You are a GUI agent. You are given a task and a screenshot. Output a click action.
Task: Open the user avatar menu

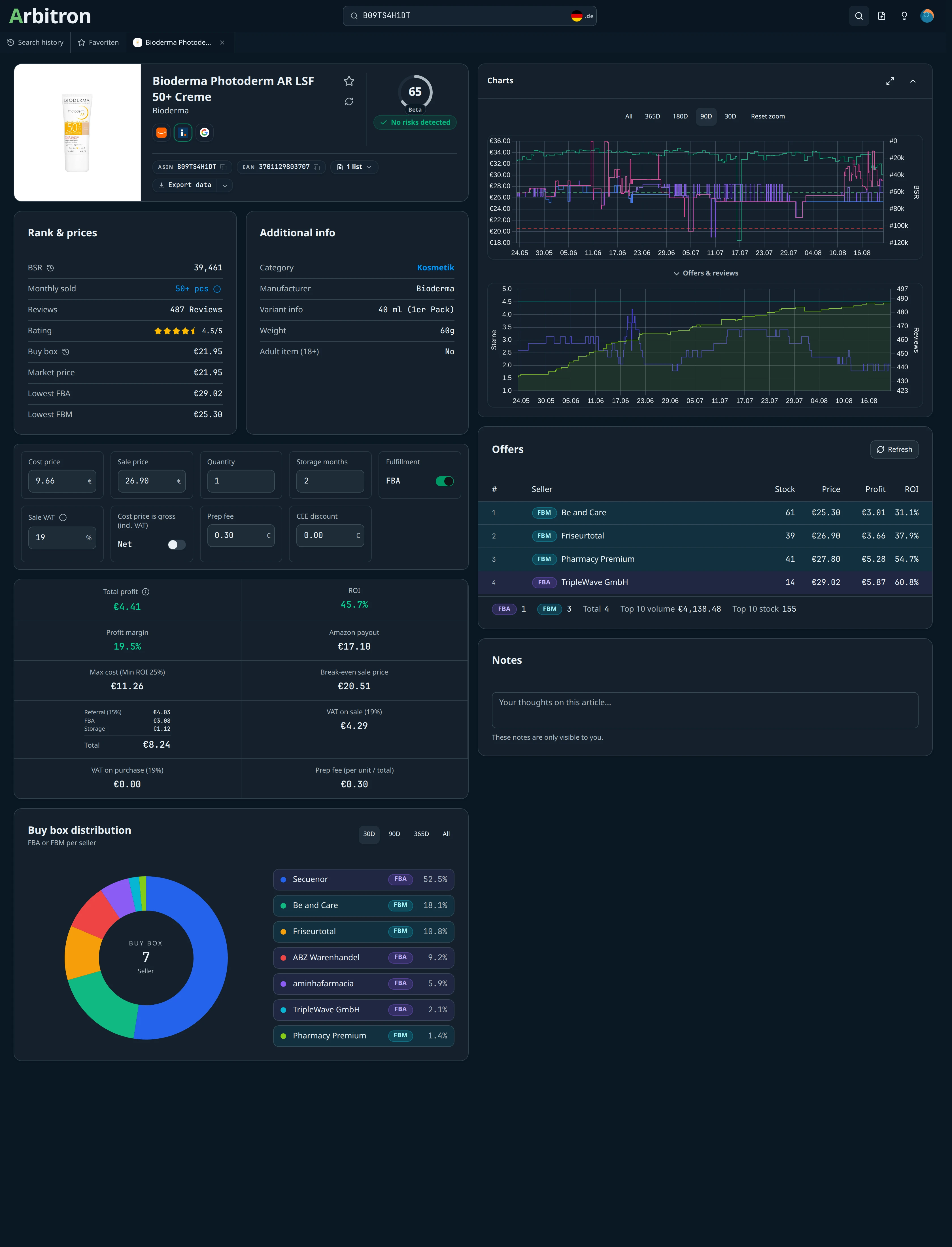[x=926, y=16]
